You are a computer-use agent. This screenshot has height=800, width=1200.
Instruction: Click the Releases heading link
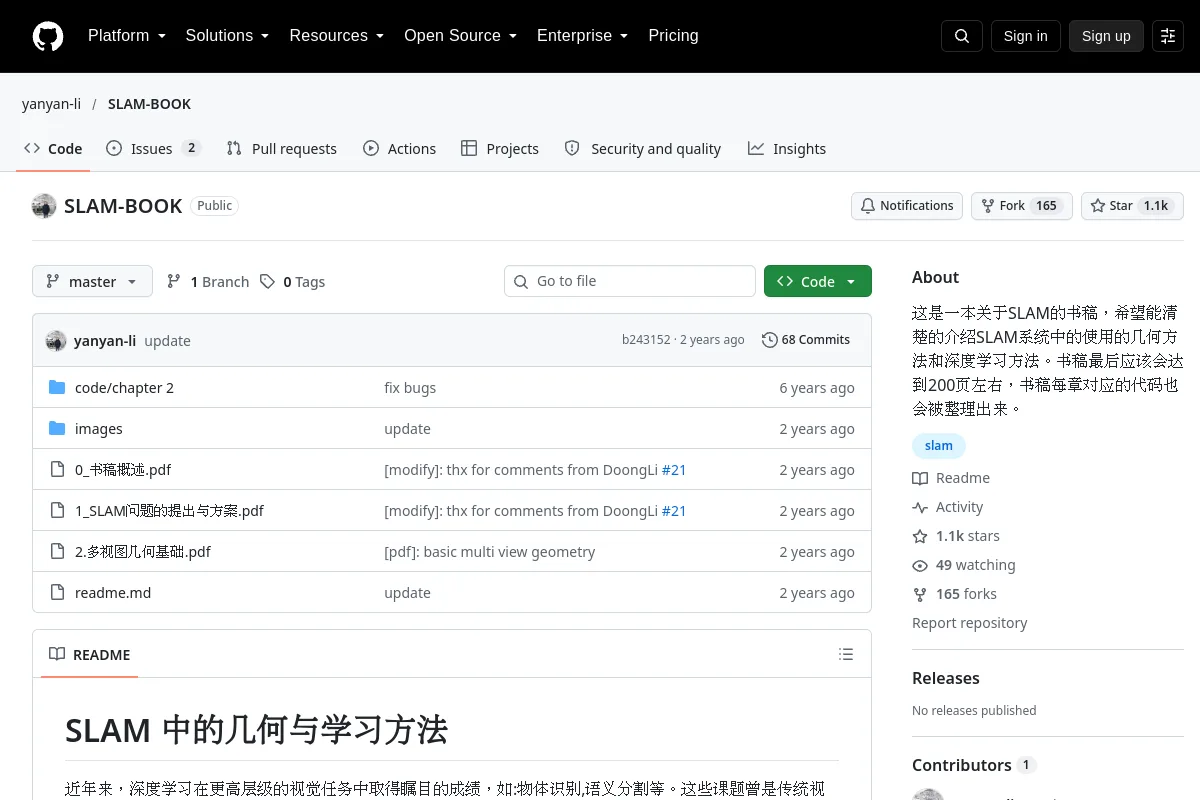click(946, 678)
